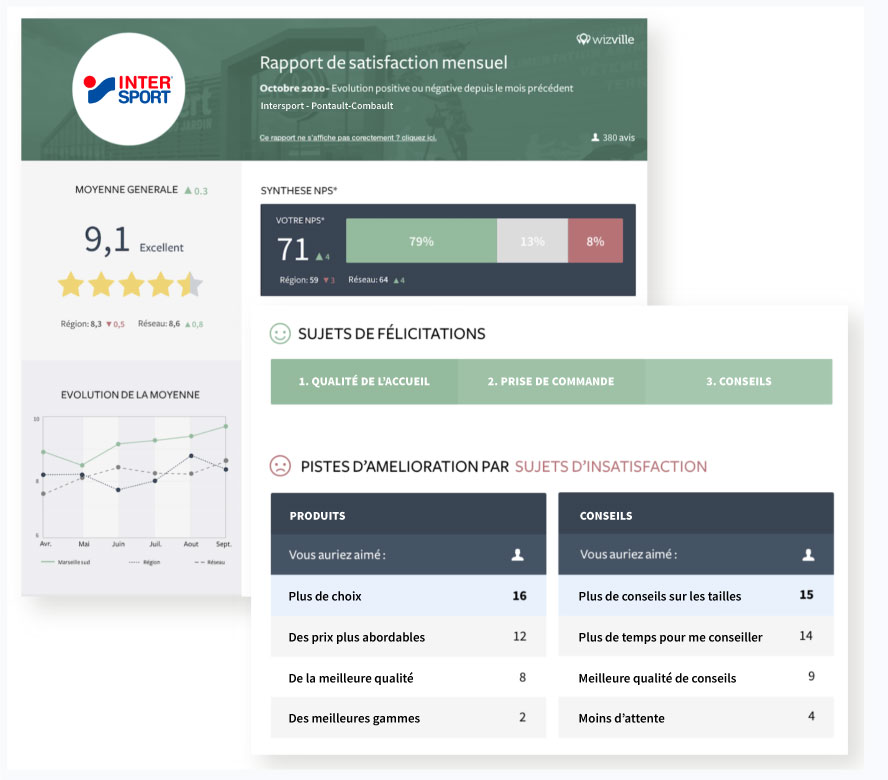Click the Wizville logo
Viewport: 888px width, 780px height.
click(x=605, y=39)
